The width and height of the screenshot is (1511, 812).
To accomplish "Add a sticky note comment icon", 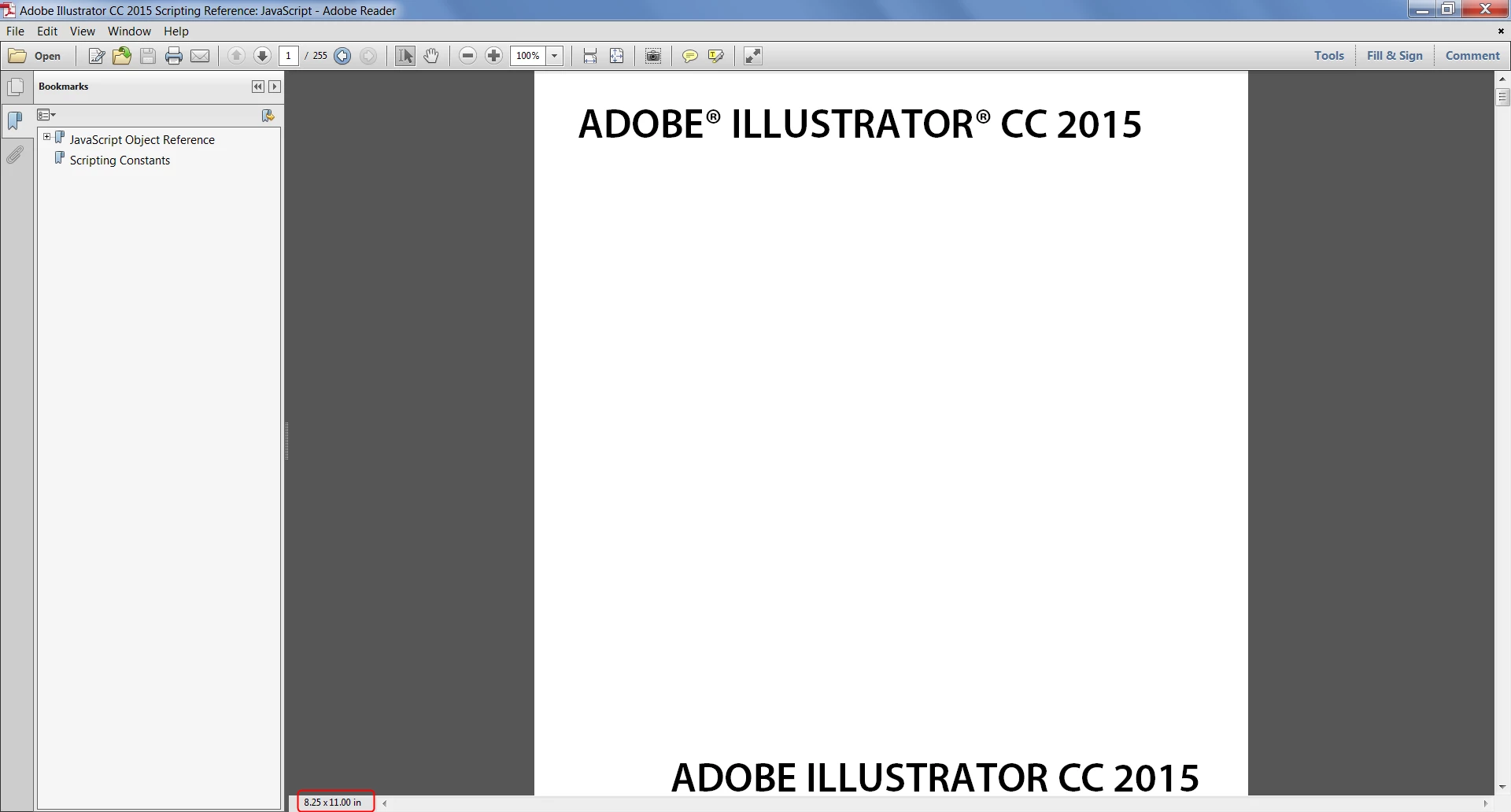I will [690, 56].
